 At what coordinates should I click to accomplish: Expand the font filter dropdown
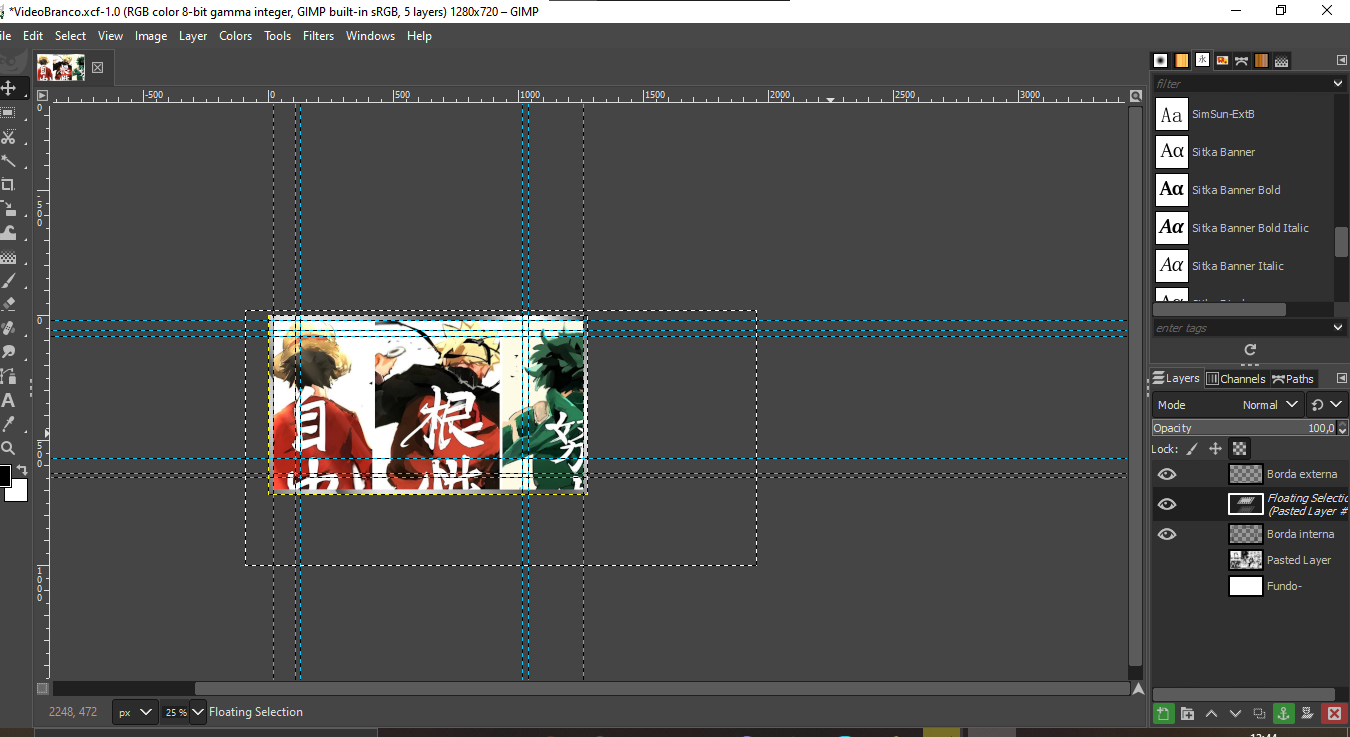[x=1338, y=84]
